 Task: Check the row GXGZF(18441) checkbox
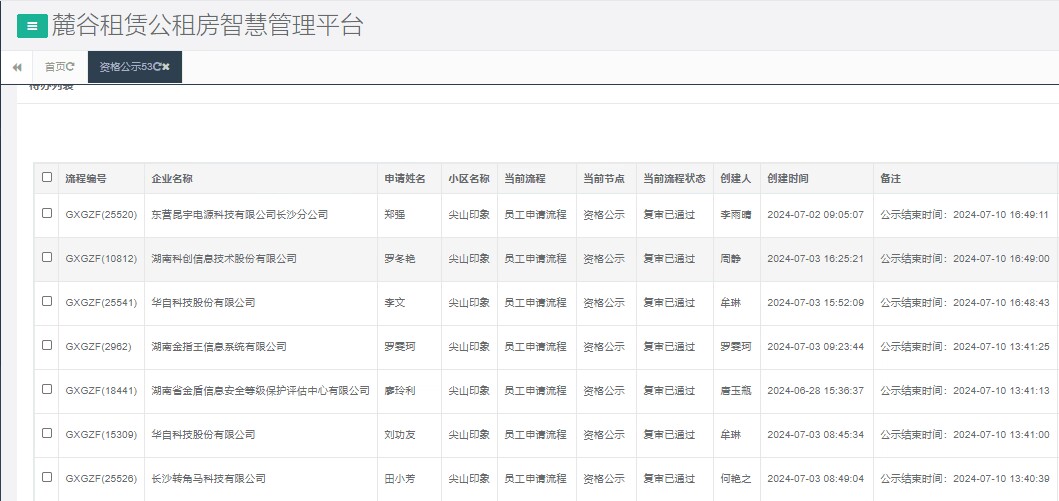coord(47,389)
